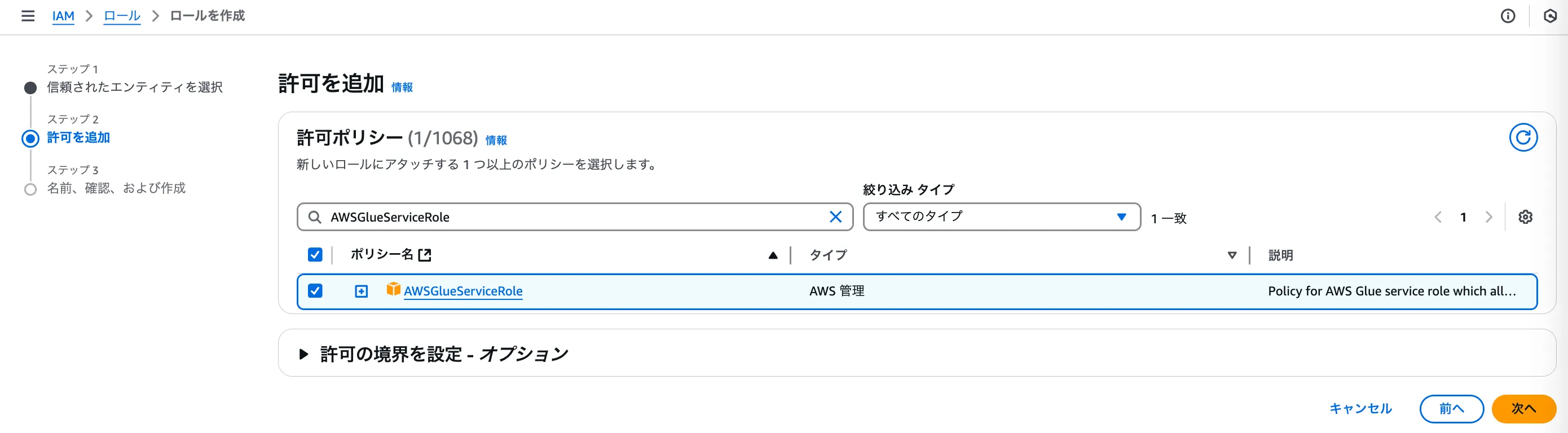Open table preferences gear icon
The width and height of the screenshot is (1568, 433).
pos(1525,217)
